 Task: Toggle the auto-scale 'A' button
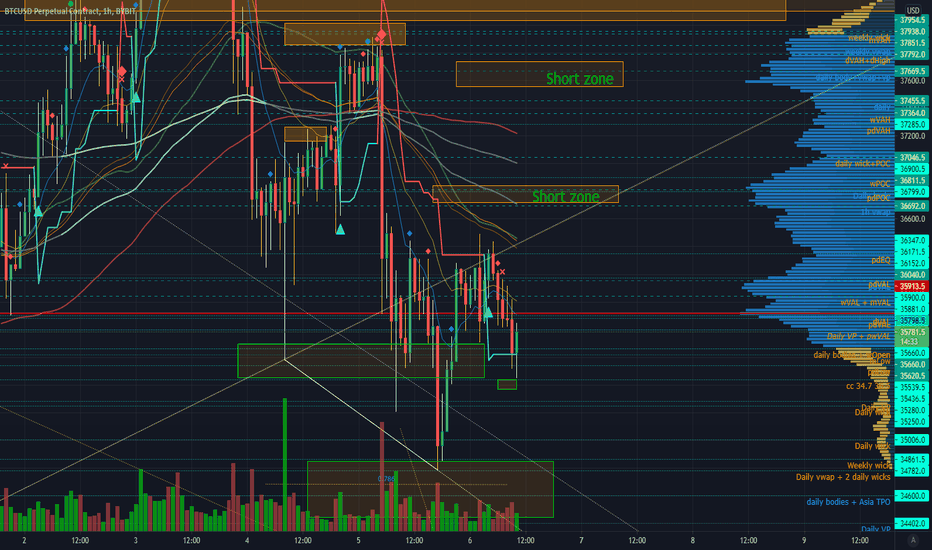click(x=913, y=540)
